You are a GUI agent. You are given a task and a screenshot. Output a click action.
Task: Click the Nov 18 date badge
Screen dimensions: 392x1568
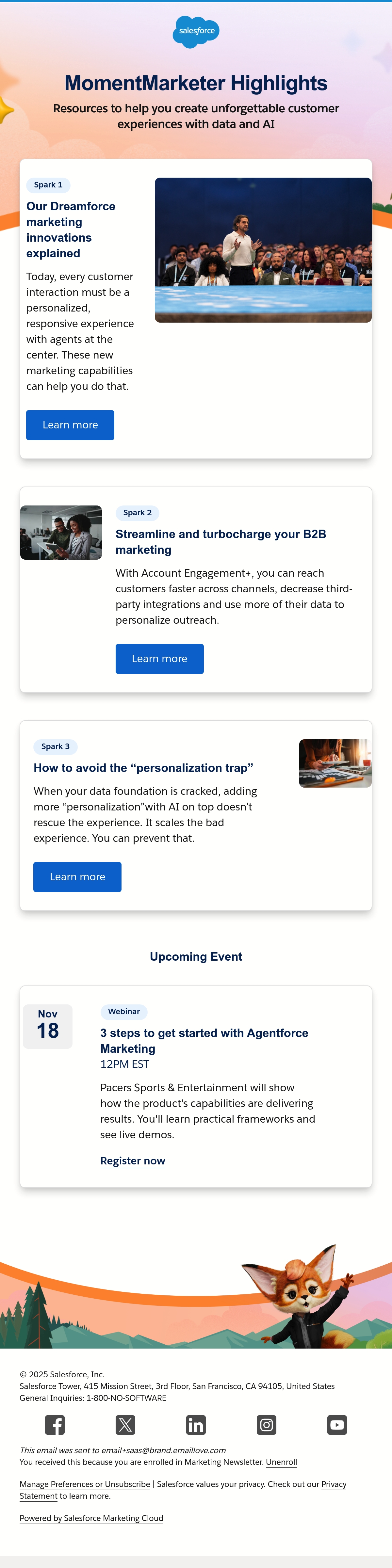click(47, 1026)
